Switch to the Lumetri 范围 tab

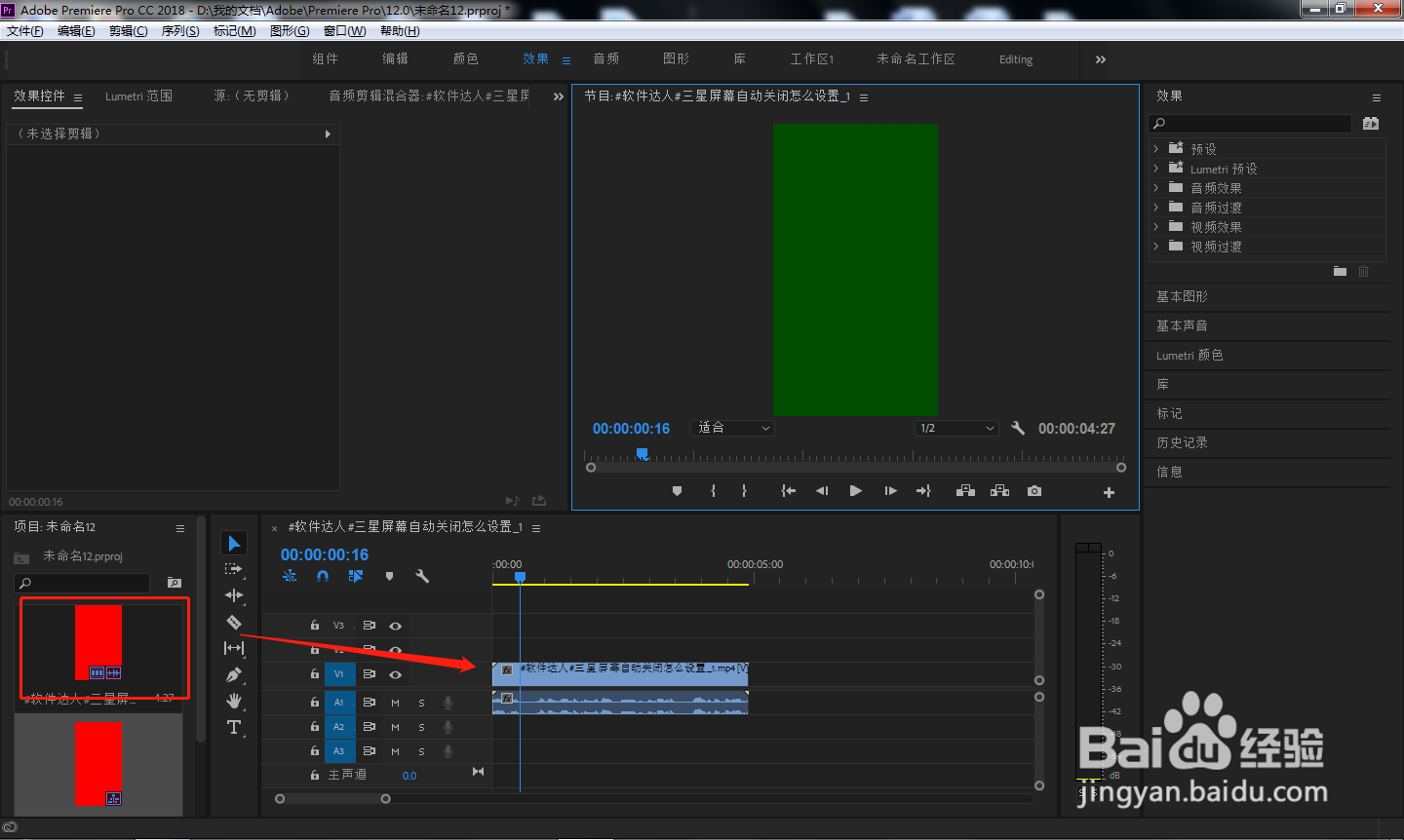tap(138, 96)
